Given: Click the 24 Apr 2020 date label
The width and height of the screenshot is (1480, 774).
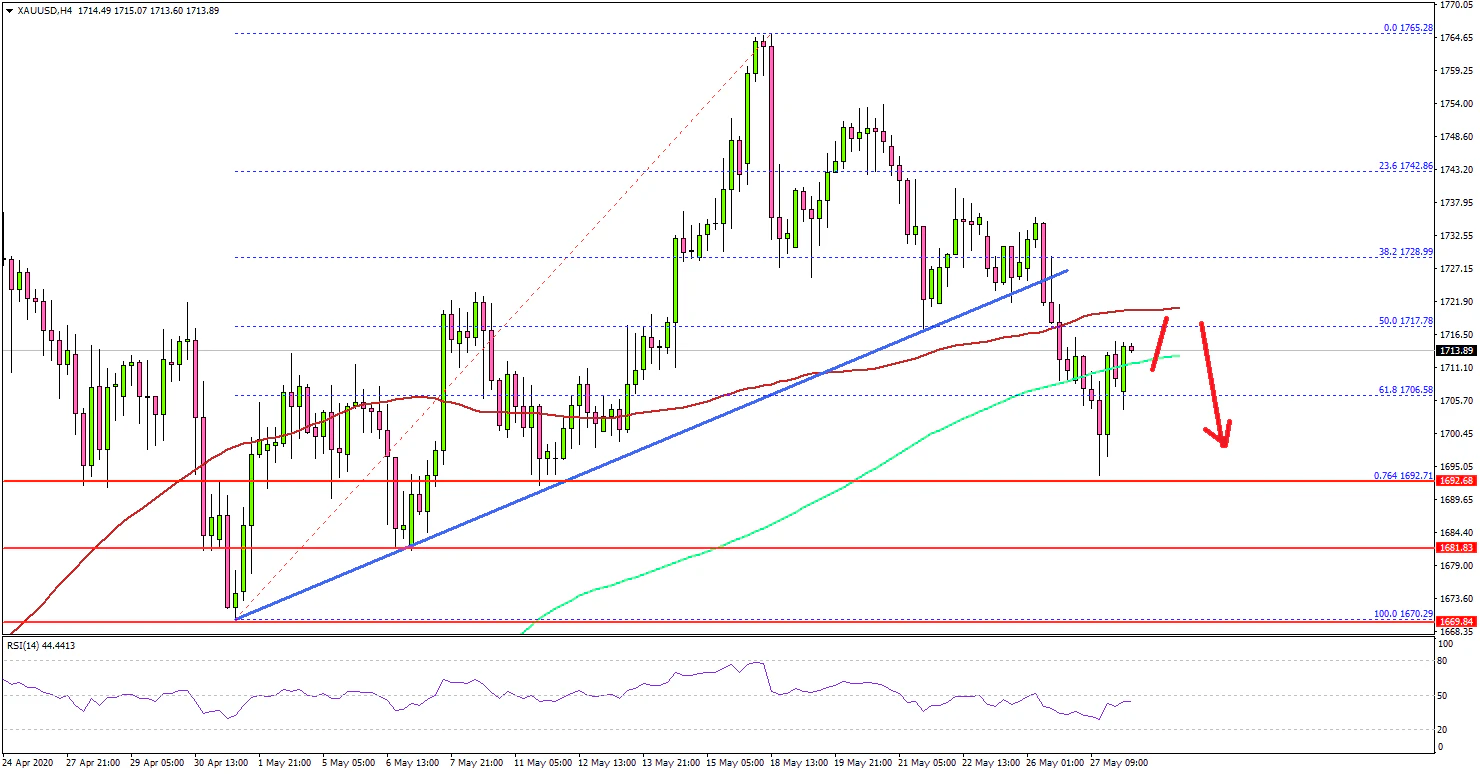Looking at the screenshot, I should [x=30, y=763].
